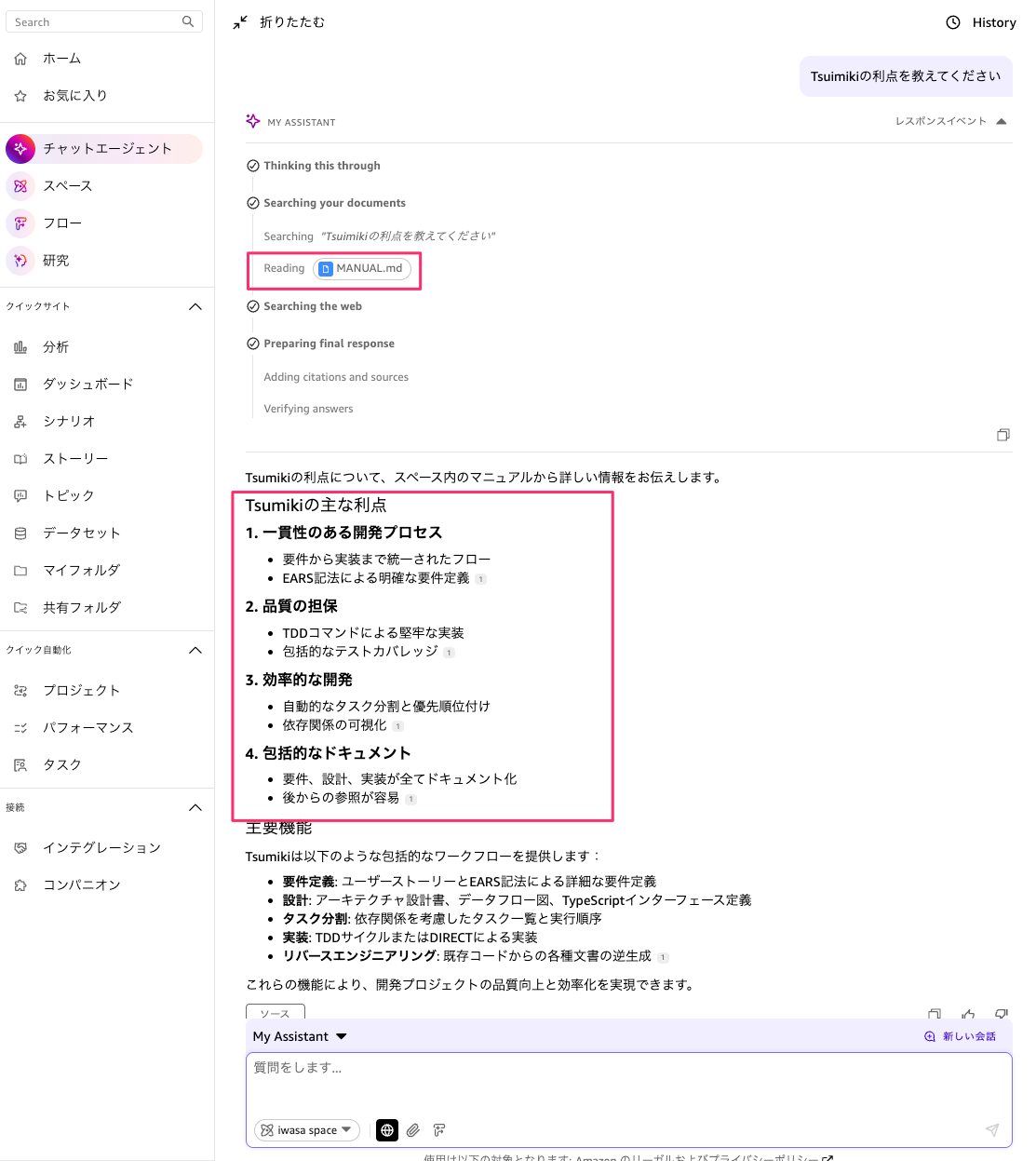Click the send message arrow icon

(x=992, y=1130)
